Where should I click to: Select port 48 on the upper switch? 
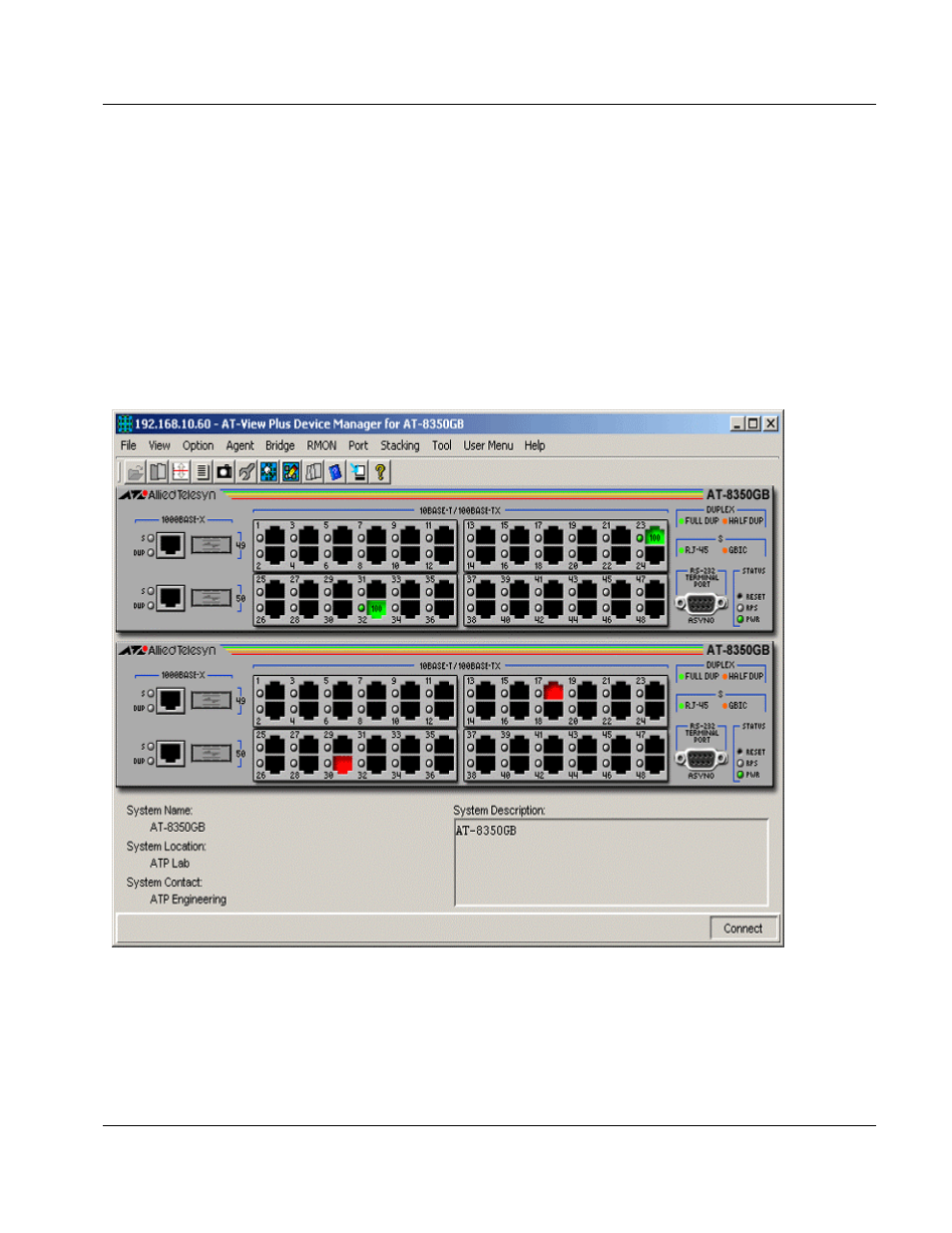(655, 608)
